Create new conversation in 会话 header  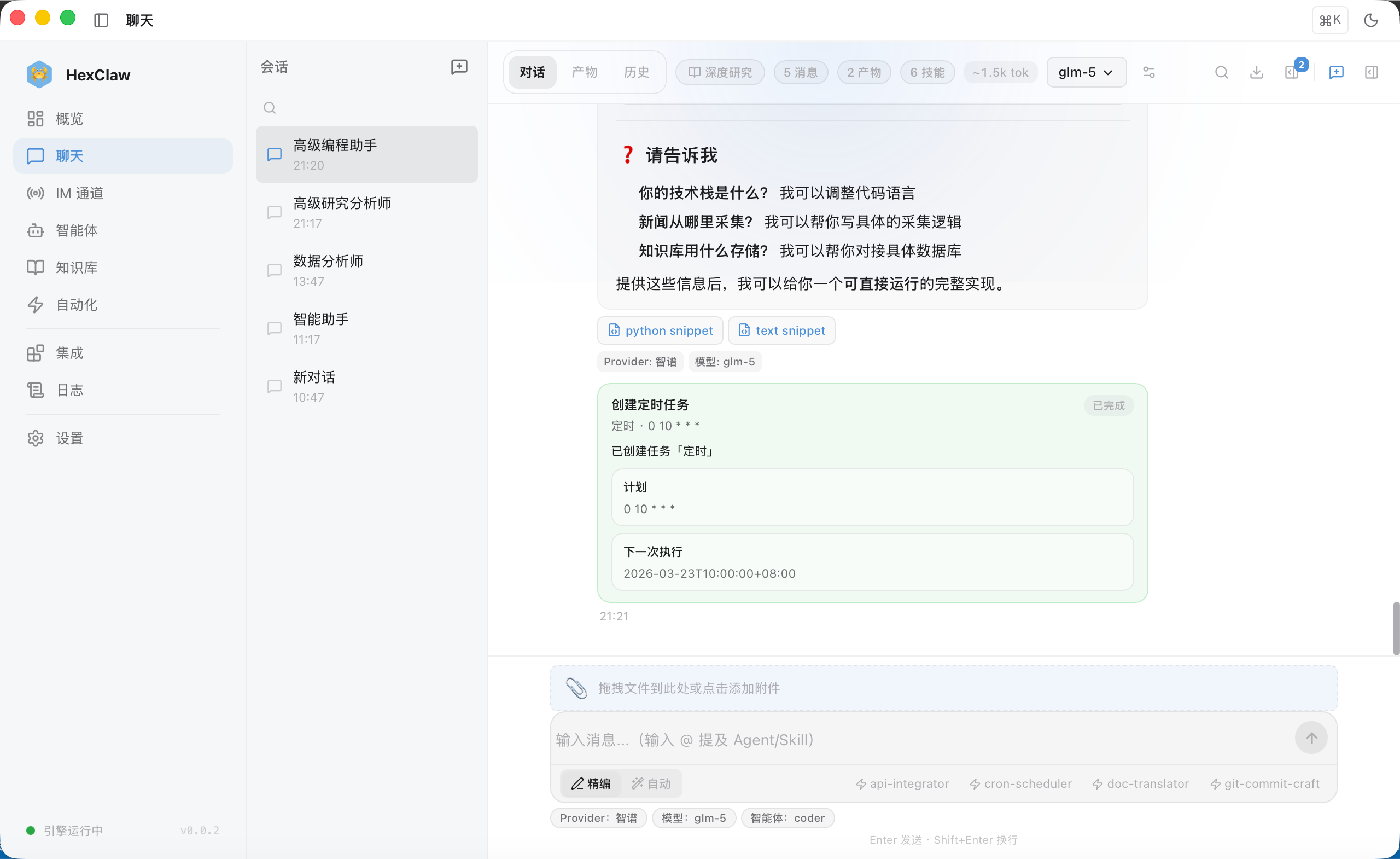[x=459, y=67]
